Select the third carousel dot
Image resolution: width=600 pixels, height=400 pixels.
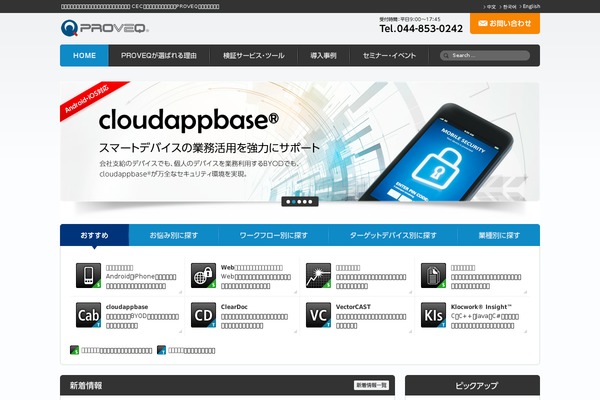pos(299,202)
